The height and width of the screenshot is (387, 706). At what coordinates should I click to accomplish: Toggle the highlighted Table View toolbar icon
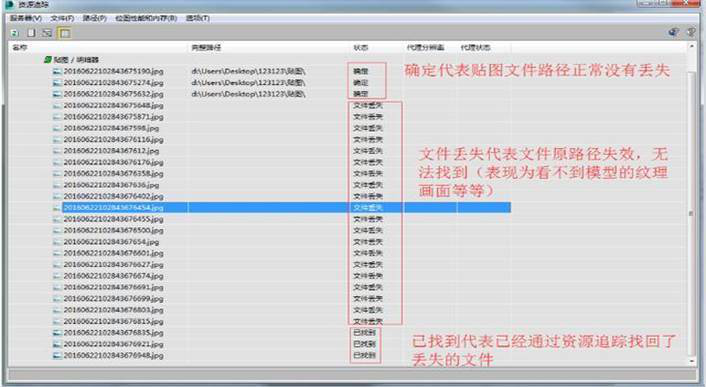point(64,33)
